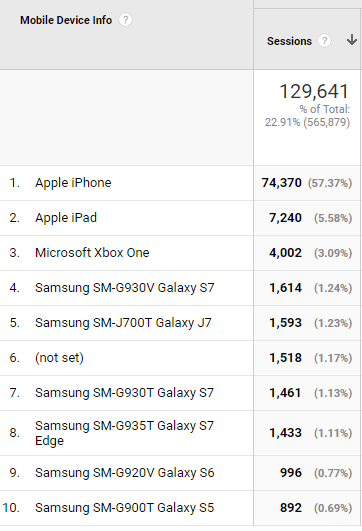The width and height of the screenshot is (362, 531).
Task: Click the 7,240 sessions cell for iPad
Action: pyautogui.click(x=285, y=218)
